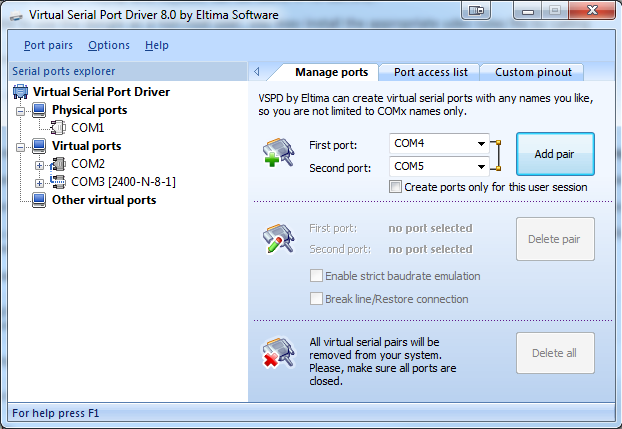Click the Other virtual ports computer icon
Viewport: 622px width, 429px height.
(39, 200)
